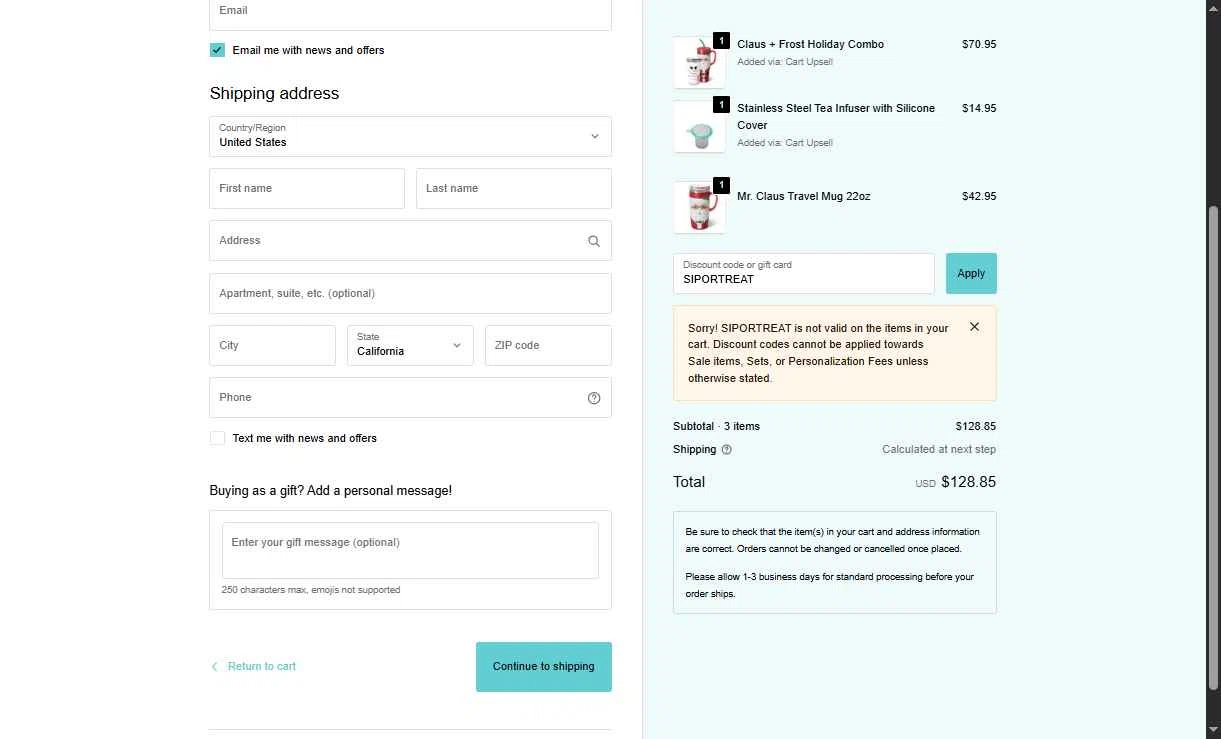Focus the First name field
The height and width of the screenshot is (739, 1221).
tap(307, 188)
